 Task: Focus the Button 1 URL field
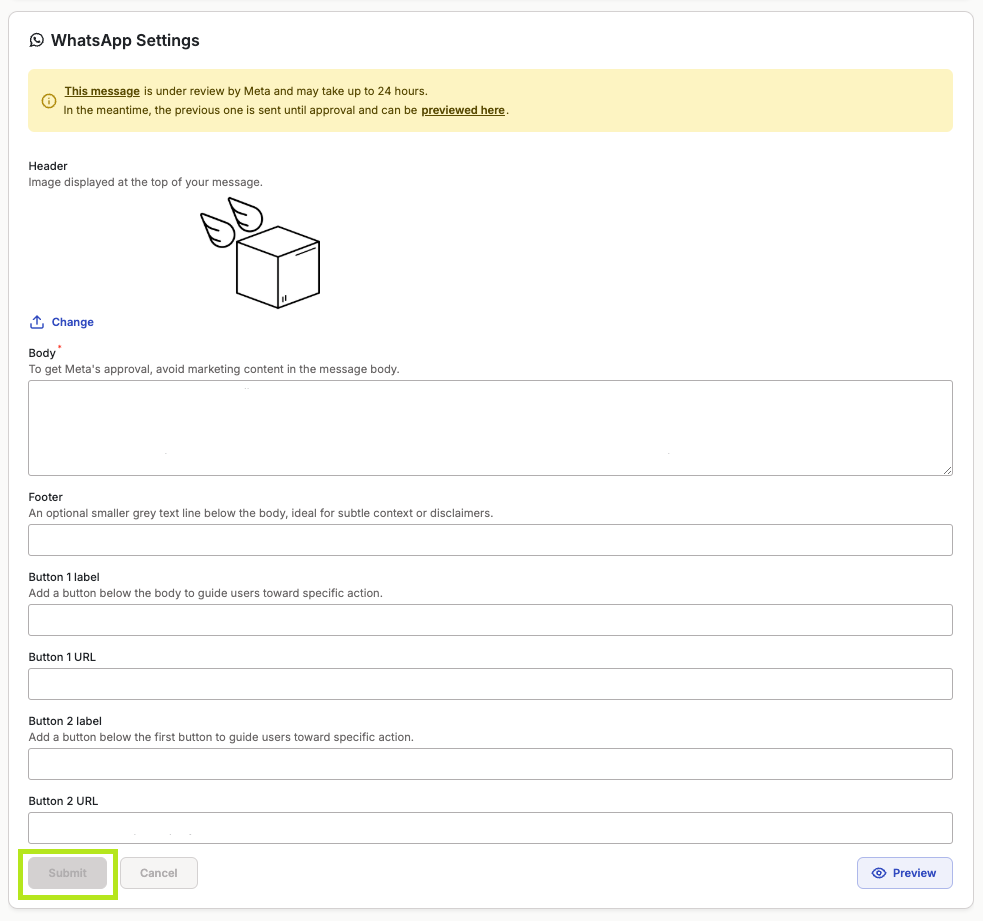coord(490,684)
